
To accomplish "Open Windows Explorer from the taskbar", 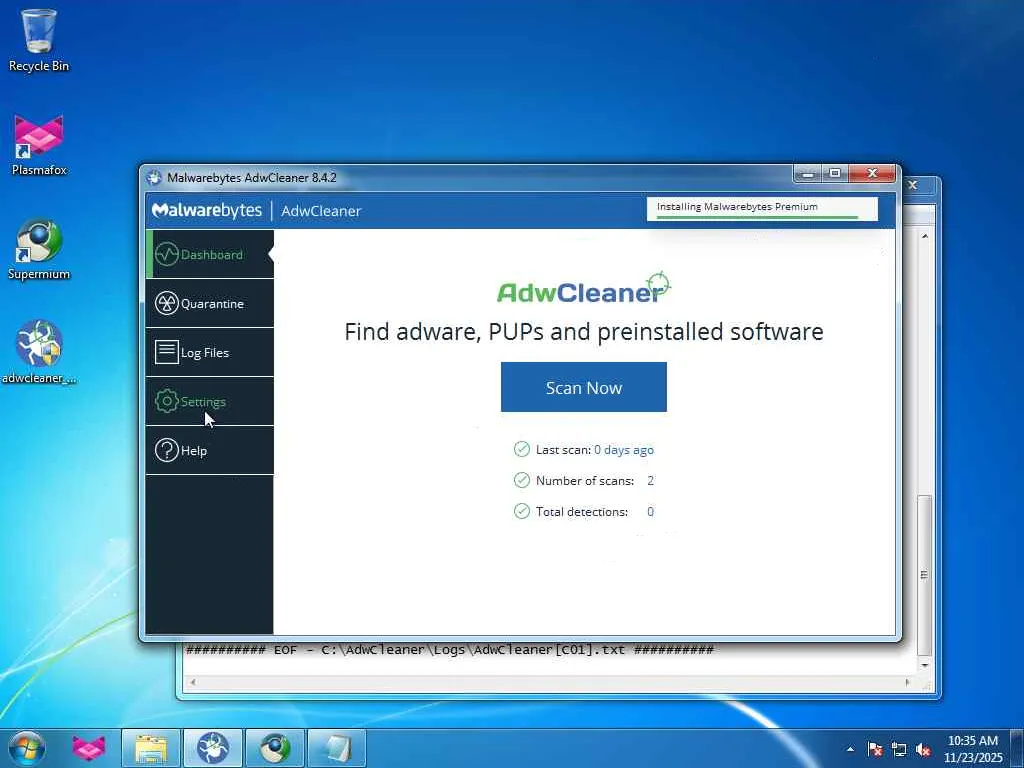I will click(151, 748).
